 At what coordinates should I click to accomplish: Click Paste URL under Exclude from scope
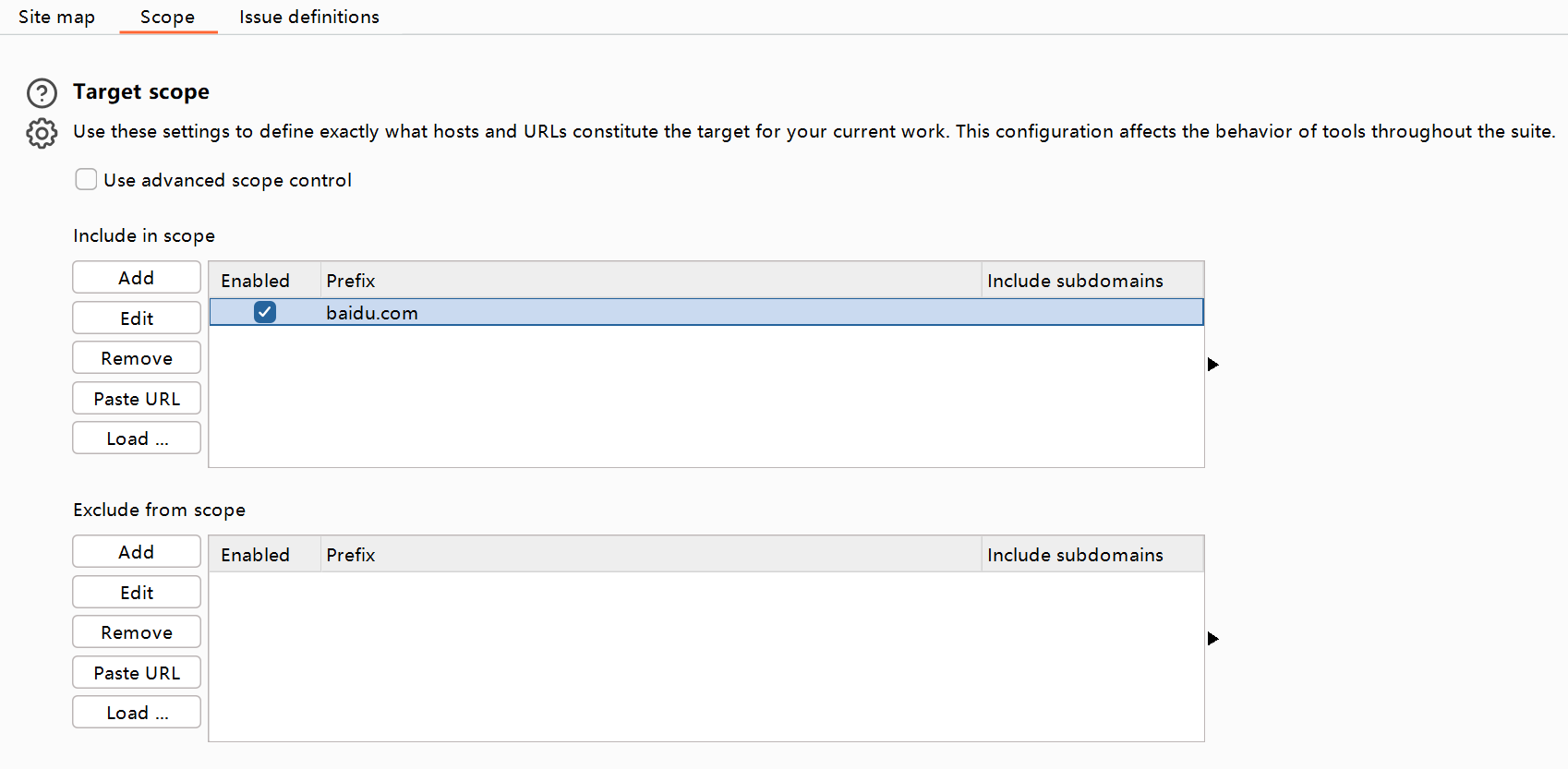tap(137, 672)
